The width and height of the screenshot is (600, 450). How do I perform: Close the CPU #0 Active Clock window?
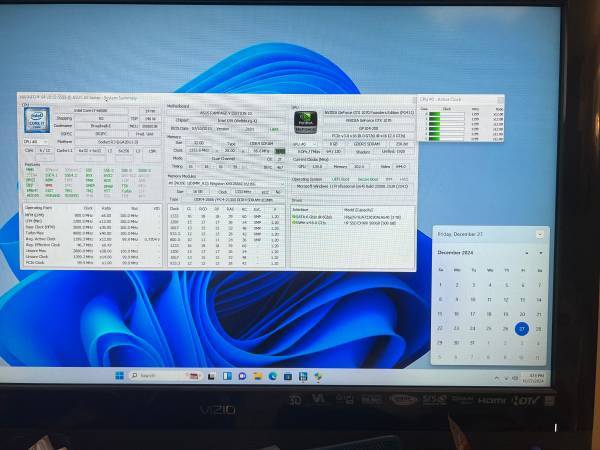click(x=500, y=99)
